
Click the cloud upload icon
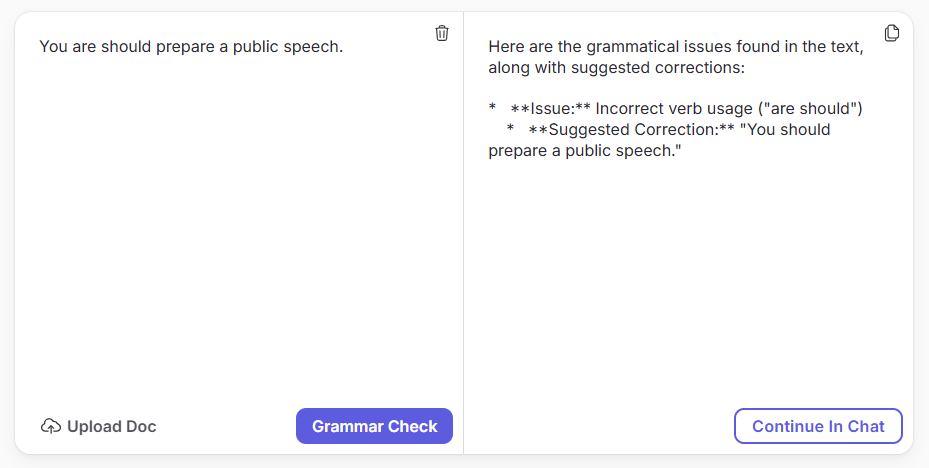pyautogui.click(x=51, y=426)
